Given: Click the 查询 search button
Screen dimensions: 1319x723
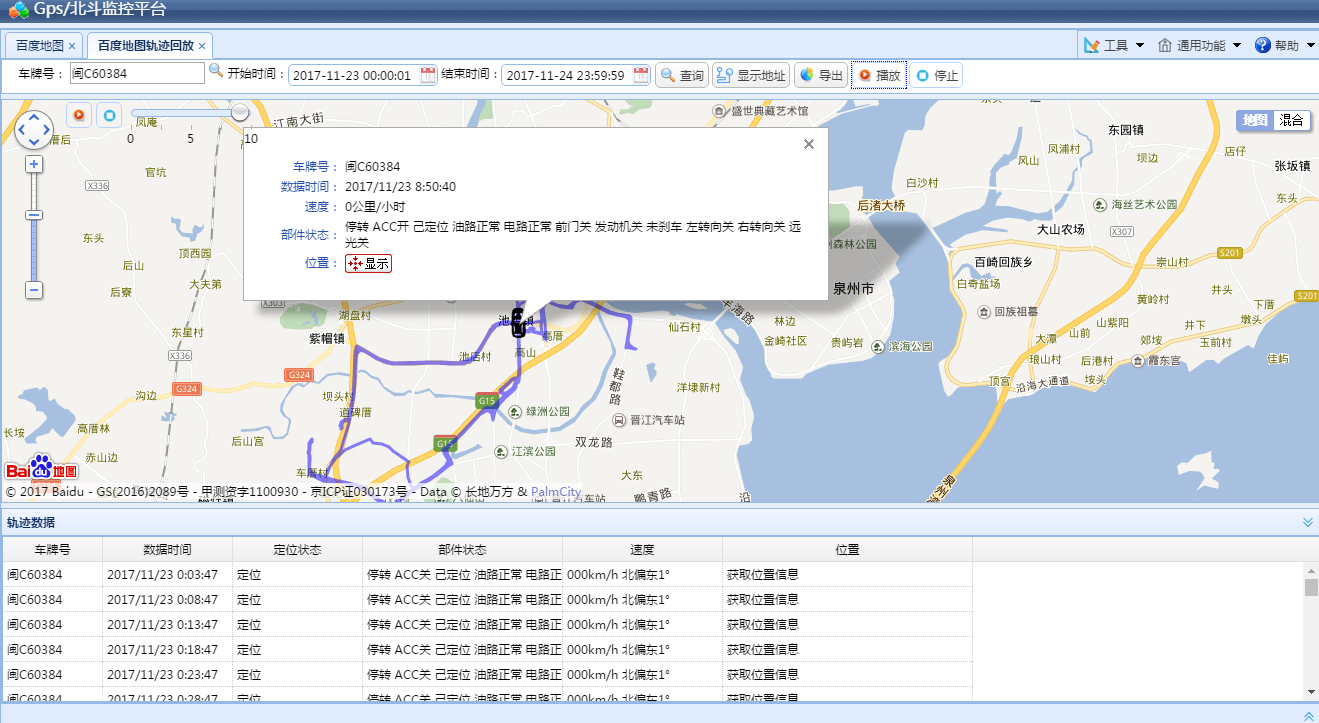Looking at the screenshot, I should (x=682, y=75).
